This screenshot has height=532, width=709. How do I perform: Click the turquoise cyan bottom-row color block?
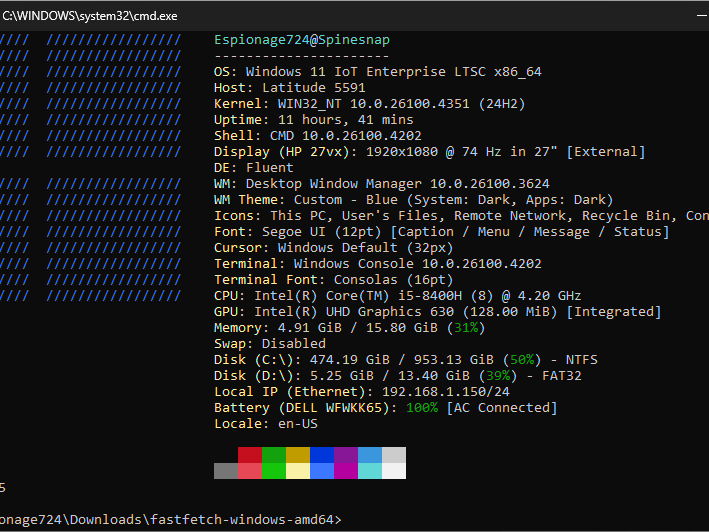click(370, 471)
